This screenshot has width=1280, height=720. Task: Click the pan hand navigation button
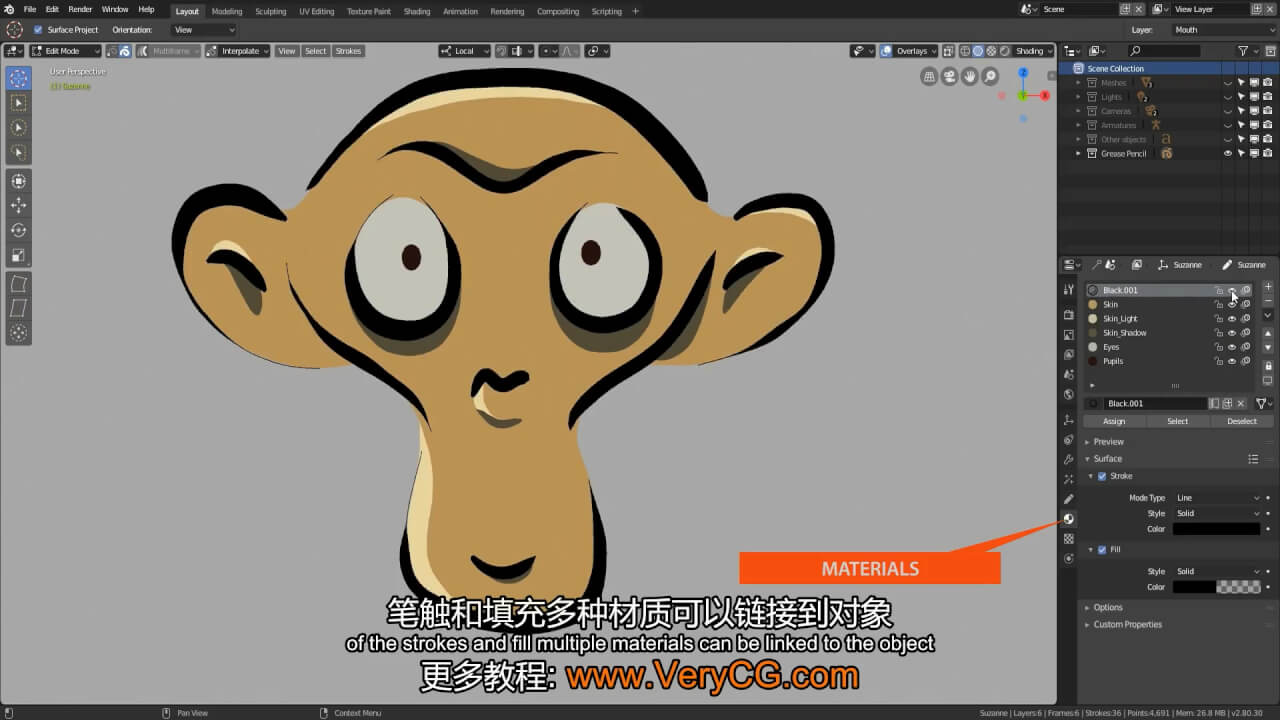click(x=969, y=76)
